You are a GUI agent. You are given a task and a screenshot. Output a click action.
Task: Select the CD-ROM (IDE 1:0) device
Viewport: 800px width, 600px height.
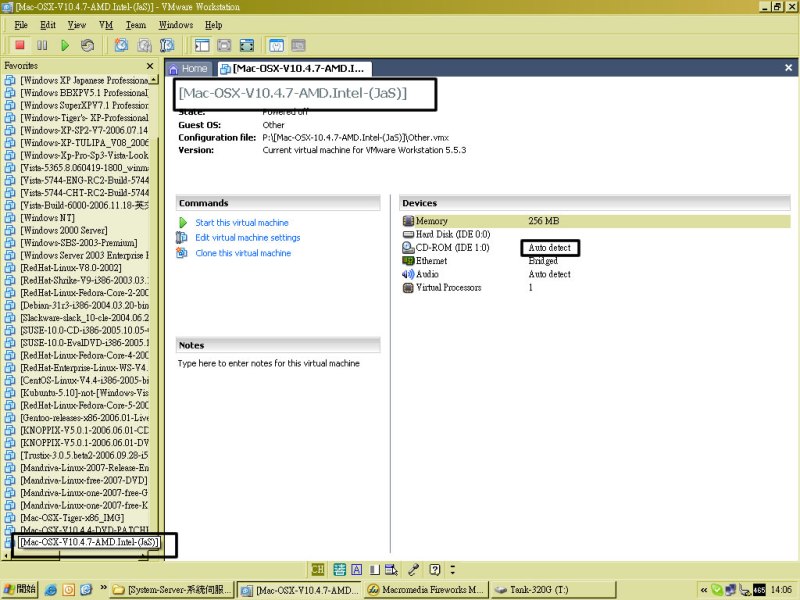pos(446,247)
